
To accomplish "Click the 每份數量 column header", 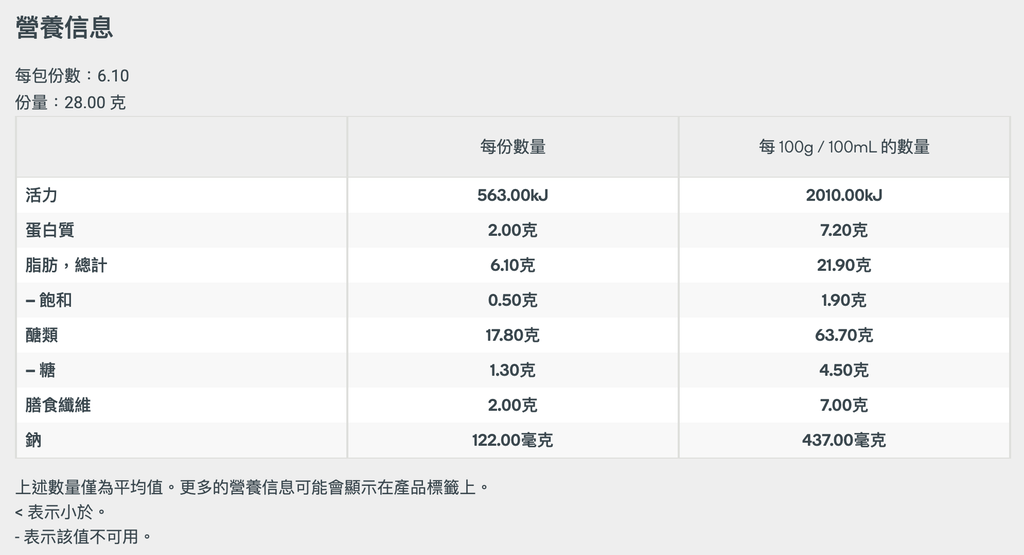I will [513, 147].
